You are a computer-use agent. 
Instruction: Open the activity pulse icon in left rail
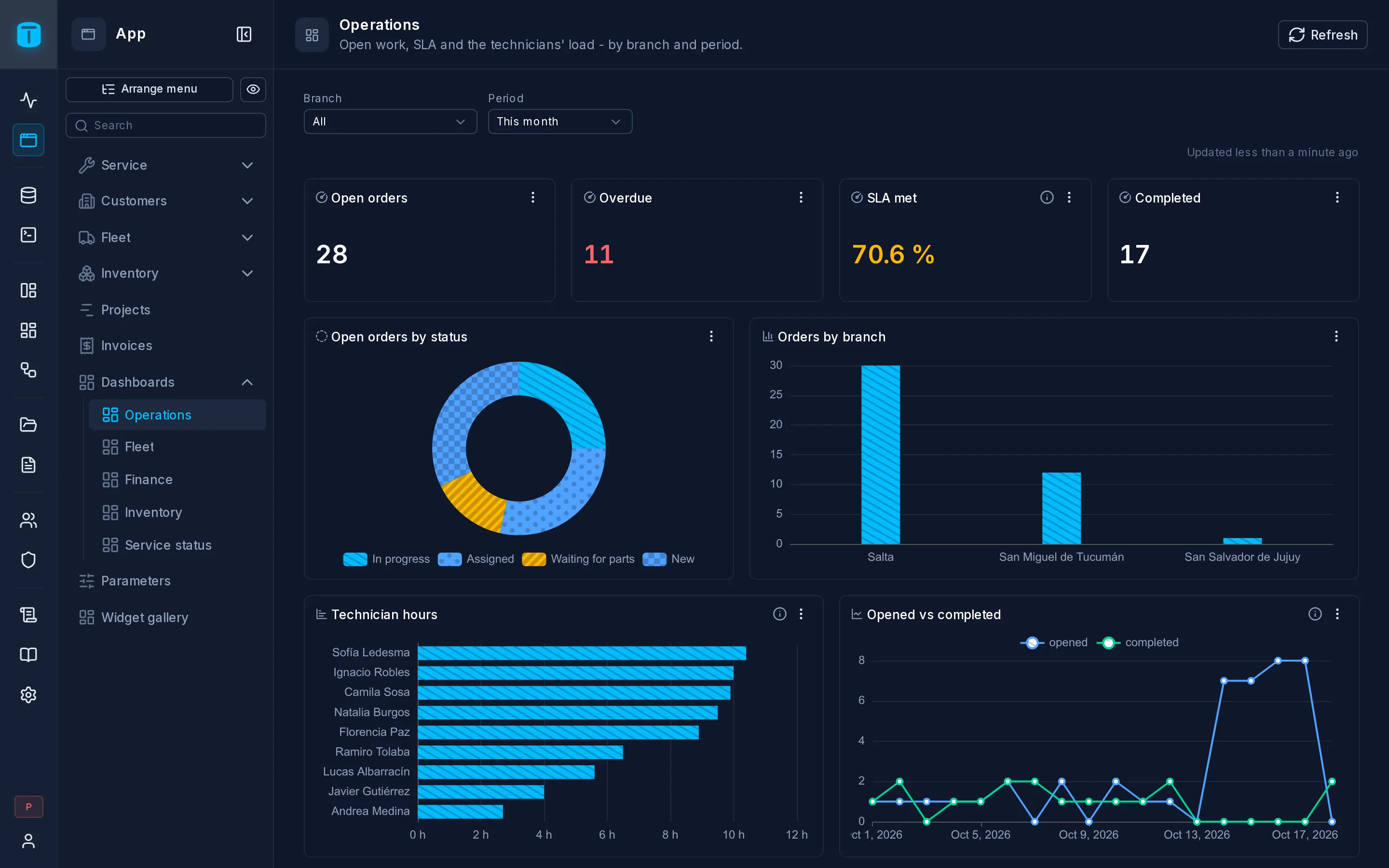click(x=28, y=100)
